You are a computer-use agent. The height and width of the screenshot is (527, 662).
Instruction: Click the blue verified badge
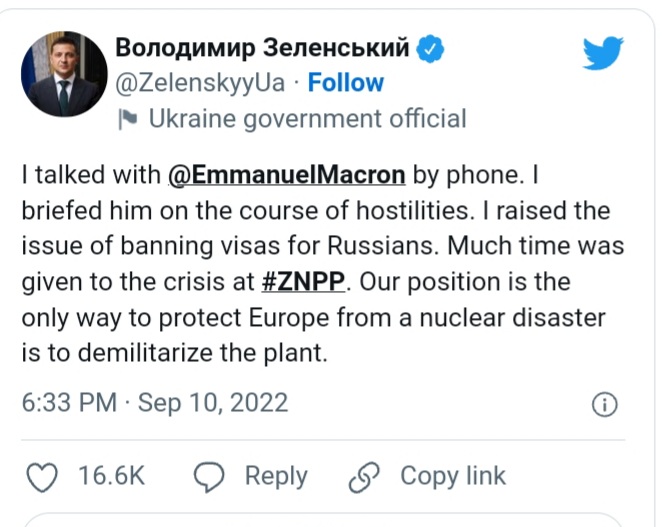(x=431, y=47)
